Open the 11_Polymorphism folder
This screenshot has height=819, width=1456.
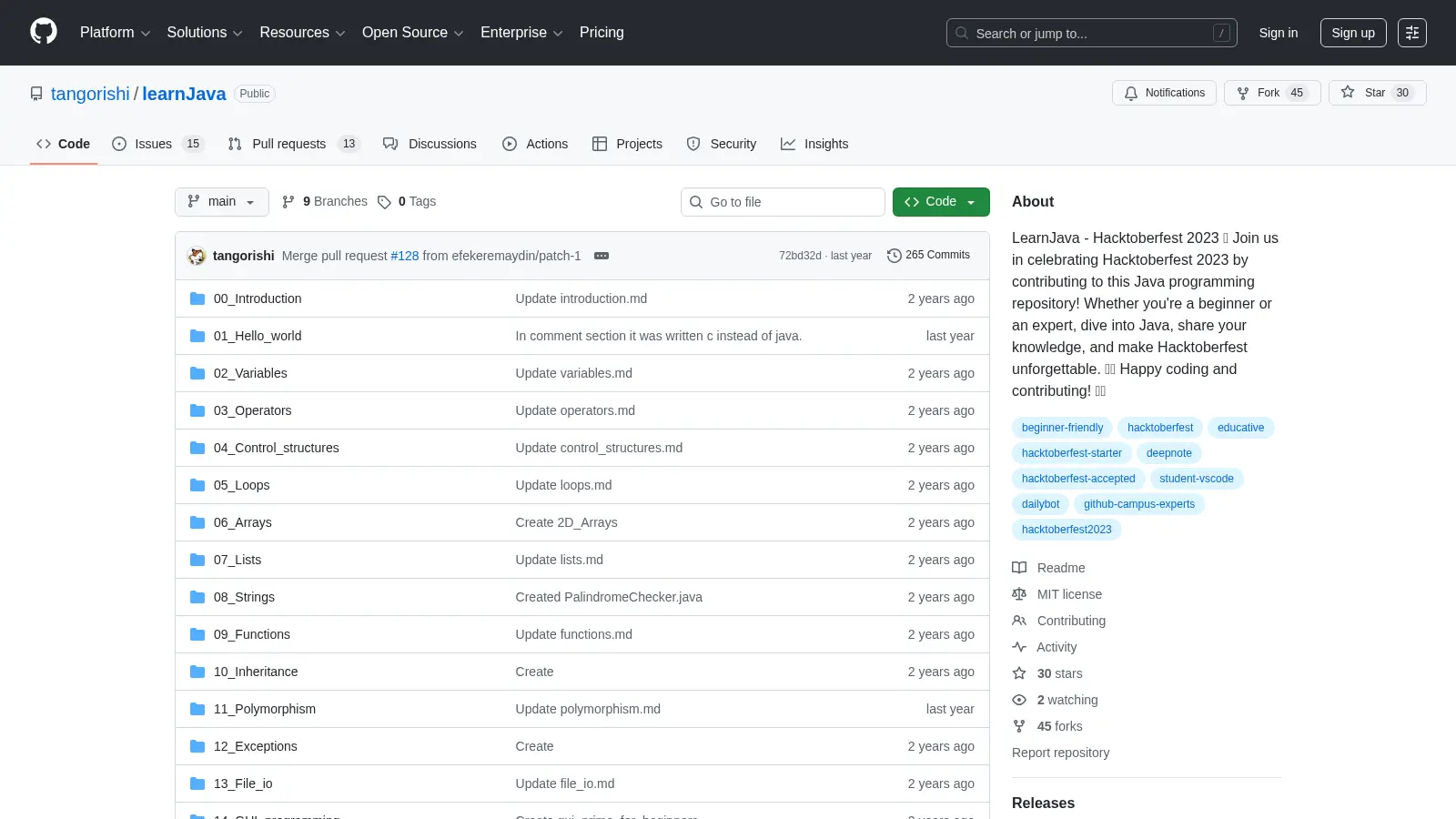point(265,709)
